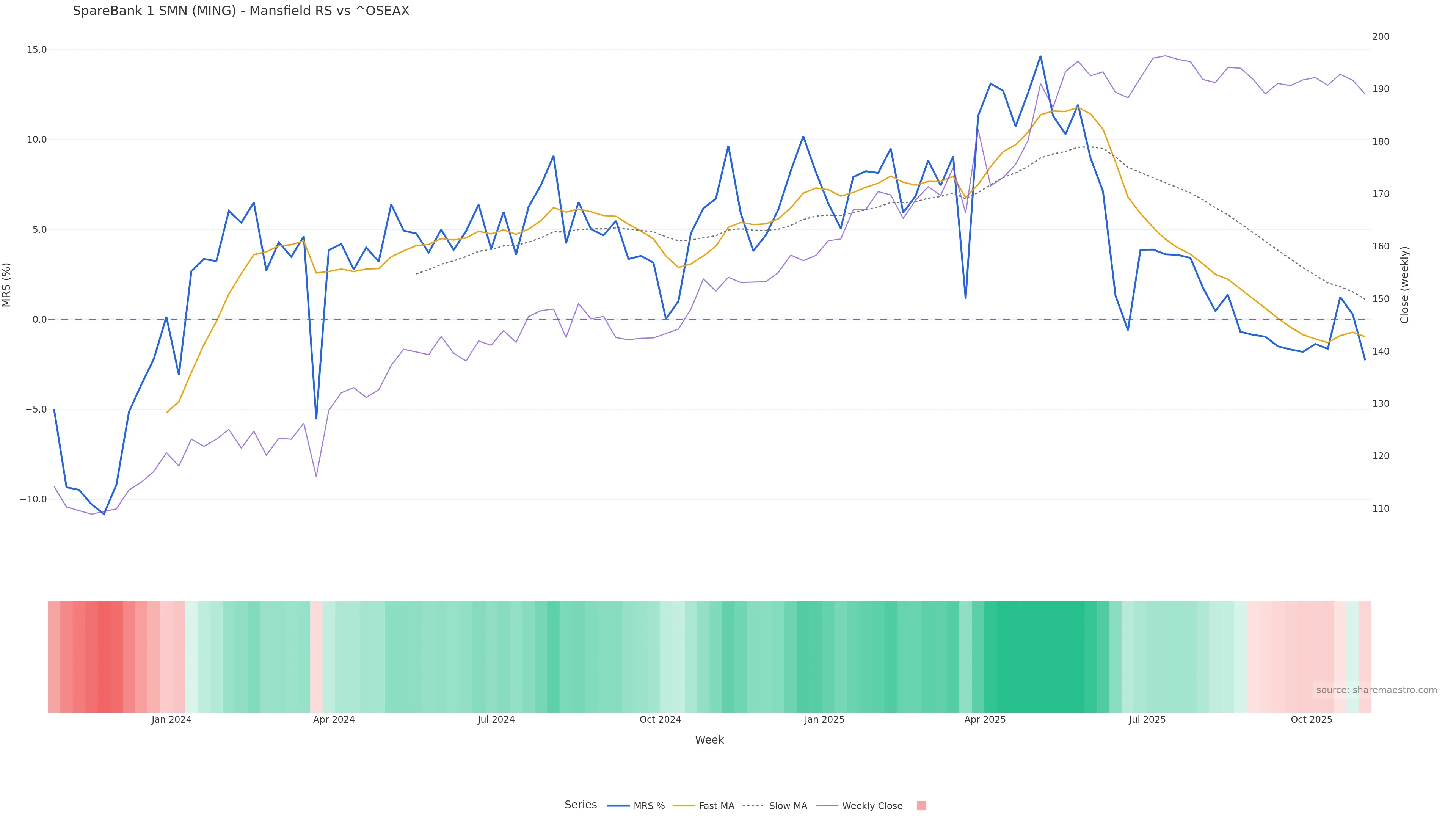This screenshot has height=819, width=1456.
Task: Open the source: sharemaestro.com link
Action: [x=1376, y=690]
